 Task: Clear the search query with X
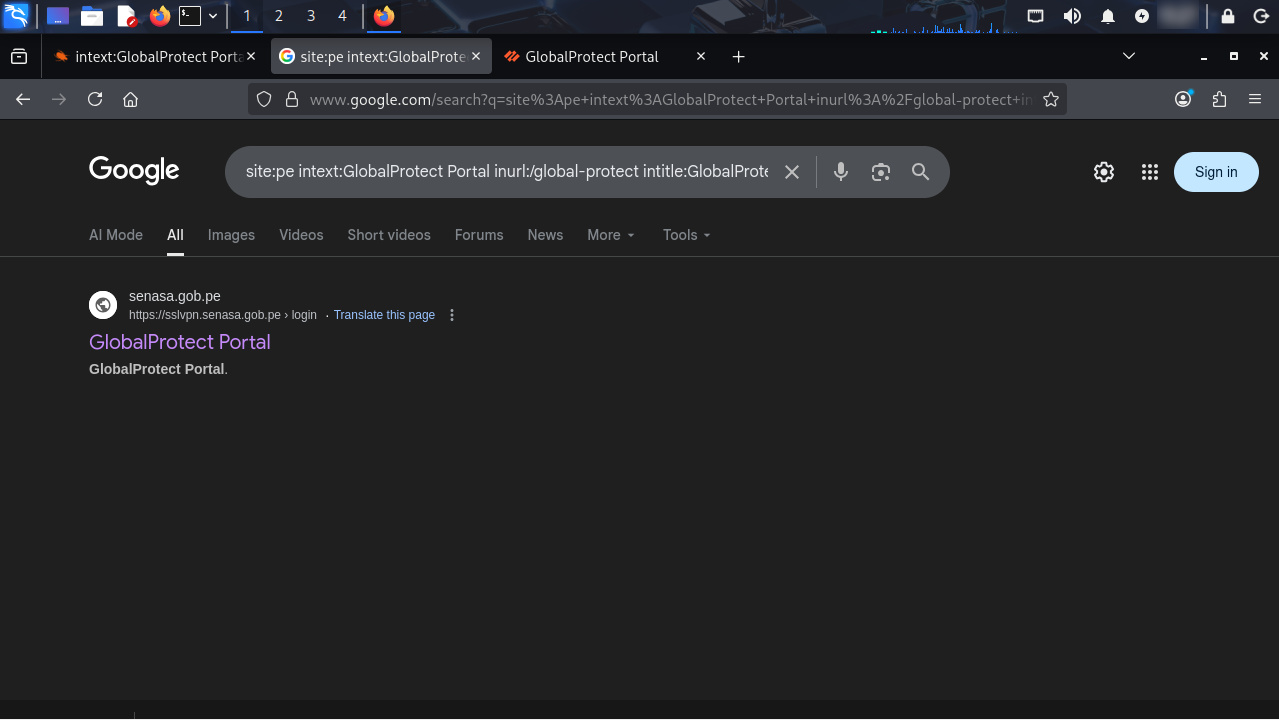(x=791, y=172)
